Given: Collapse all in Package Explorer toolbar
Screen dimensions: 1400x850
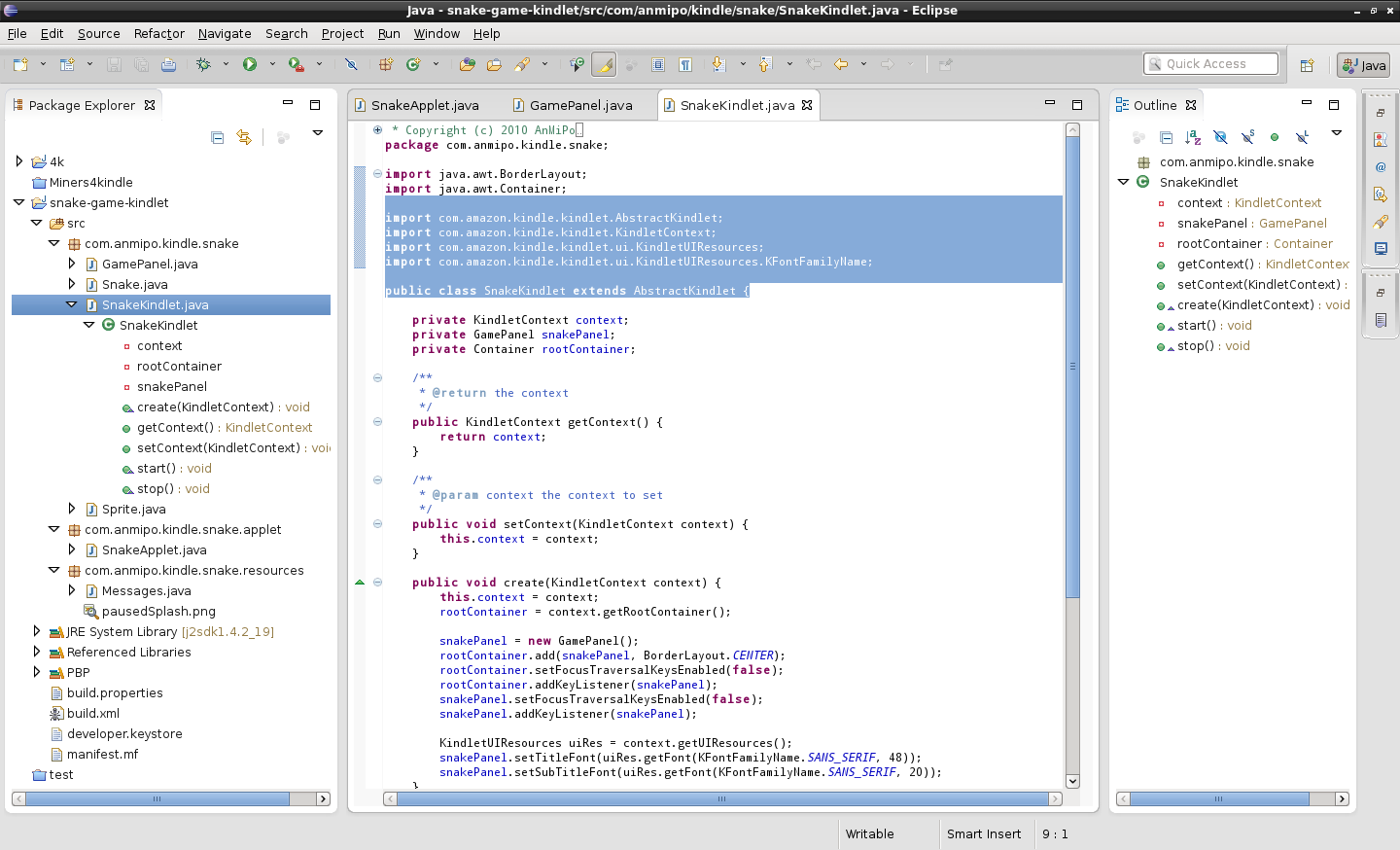Looking at the screenshot, I should coord(217,137).
